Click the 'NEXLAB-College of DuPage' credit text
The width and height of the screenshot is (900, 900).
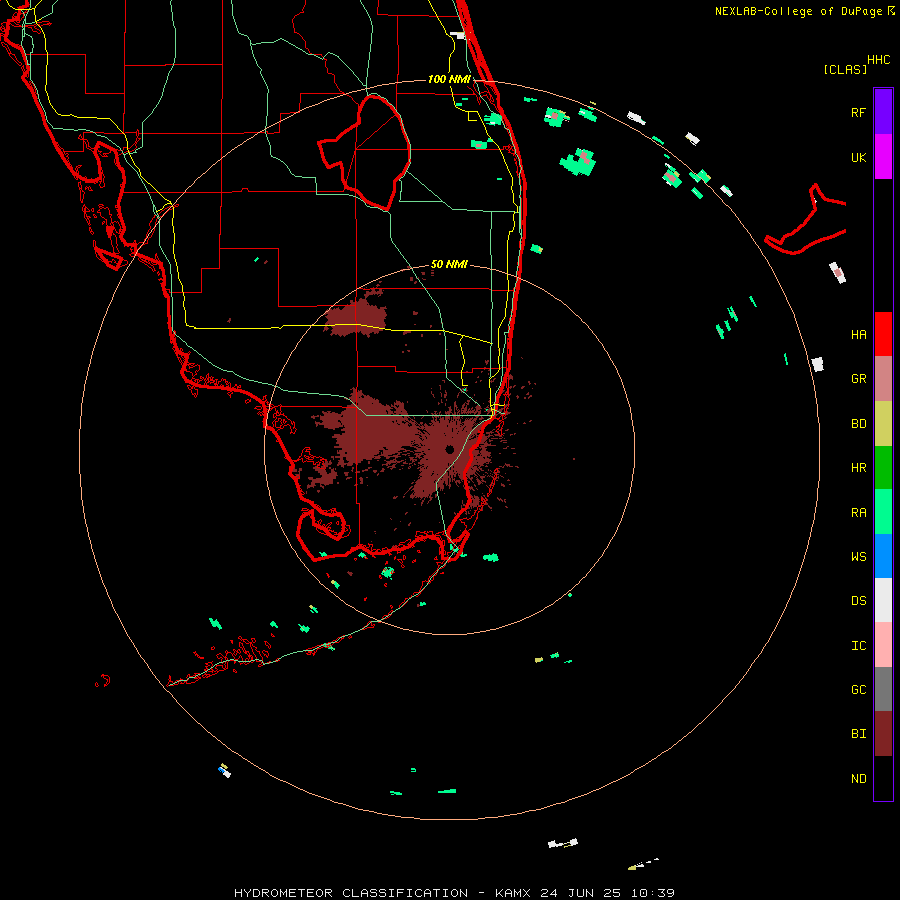point(798,11)
